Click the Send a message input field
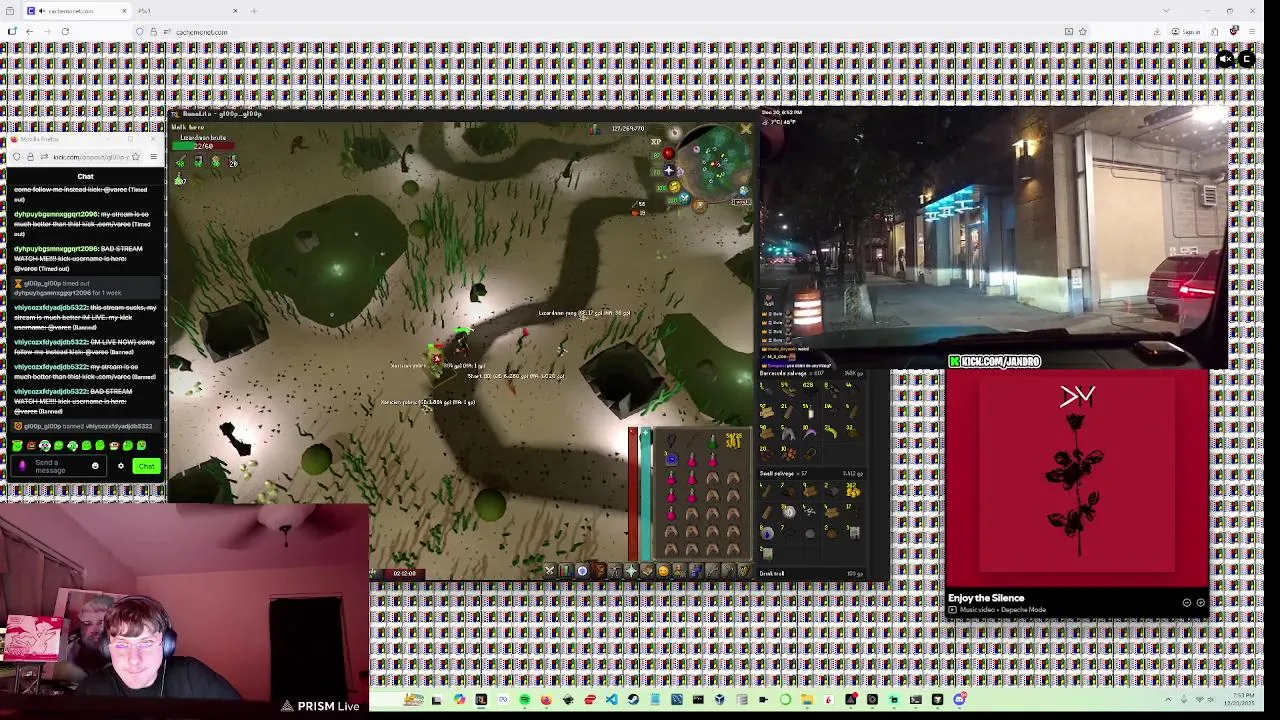 [58, 466]
